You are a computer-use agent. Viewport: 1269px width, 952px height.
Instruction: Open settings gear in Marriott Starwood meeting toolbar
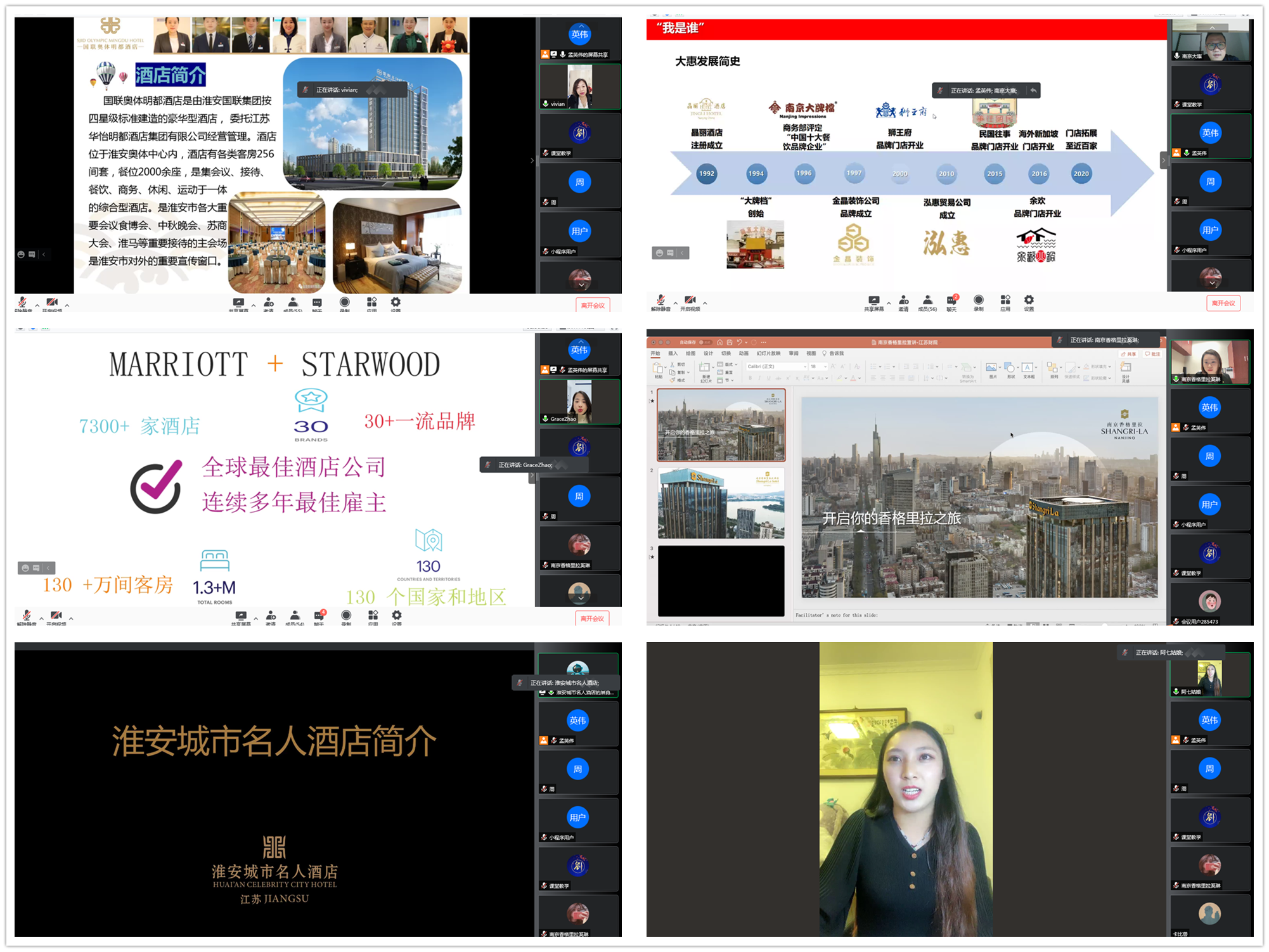(396, 615)
